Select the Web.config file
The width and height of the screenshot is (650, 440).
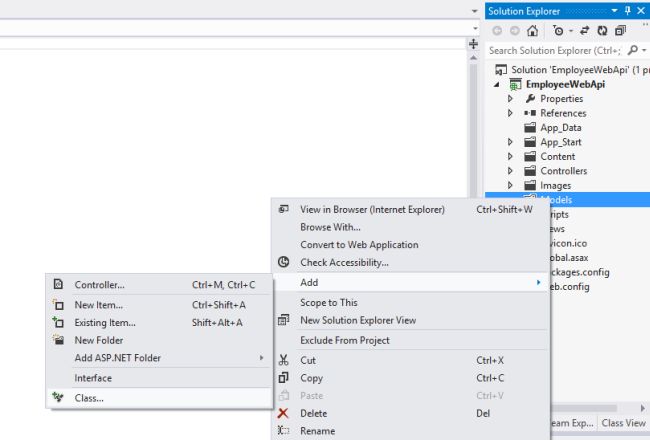[x=570, y=287]
